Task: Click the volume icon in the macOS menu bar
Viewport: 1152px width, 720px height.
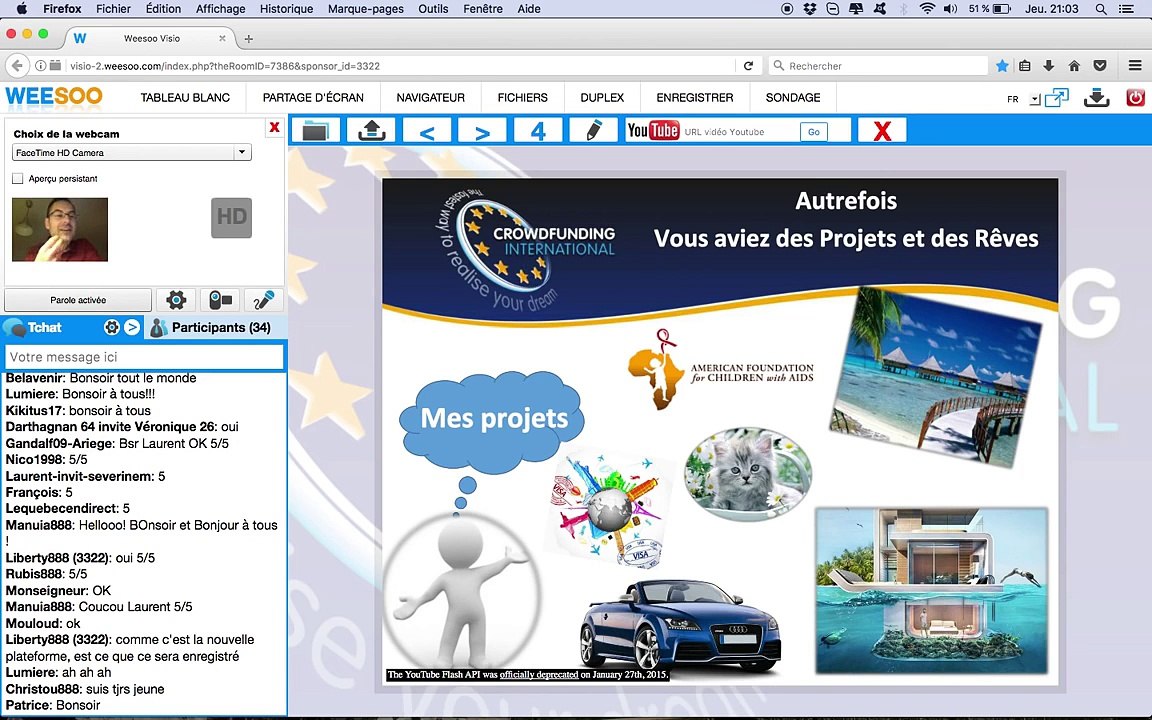Action: [x=951, y=9]
